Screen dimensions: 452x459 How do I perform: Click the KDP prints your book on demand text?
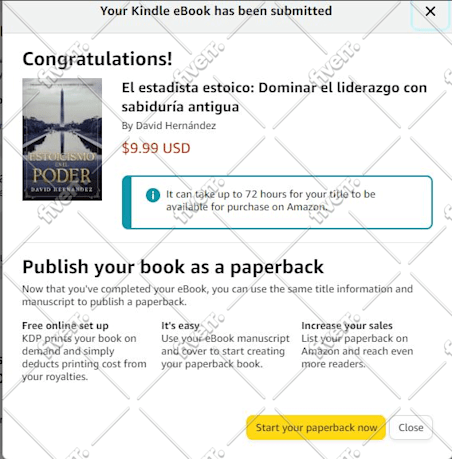pos(84,357)
